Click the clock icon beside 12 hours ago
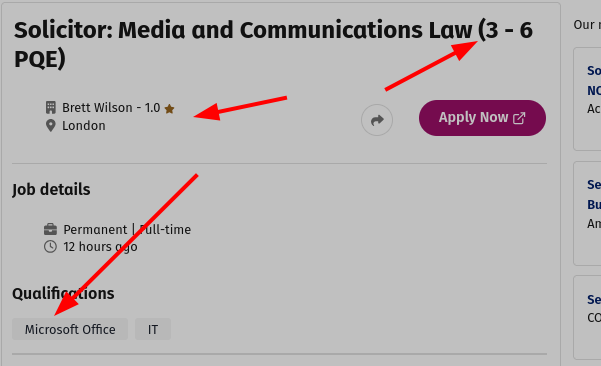Image resolution: width=601 pixels, height=366 pixels. tap(50, 246)
